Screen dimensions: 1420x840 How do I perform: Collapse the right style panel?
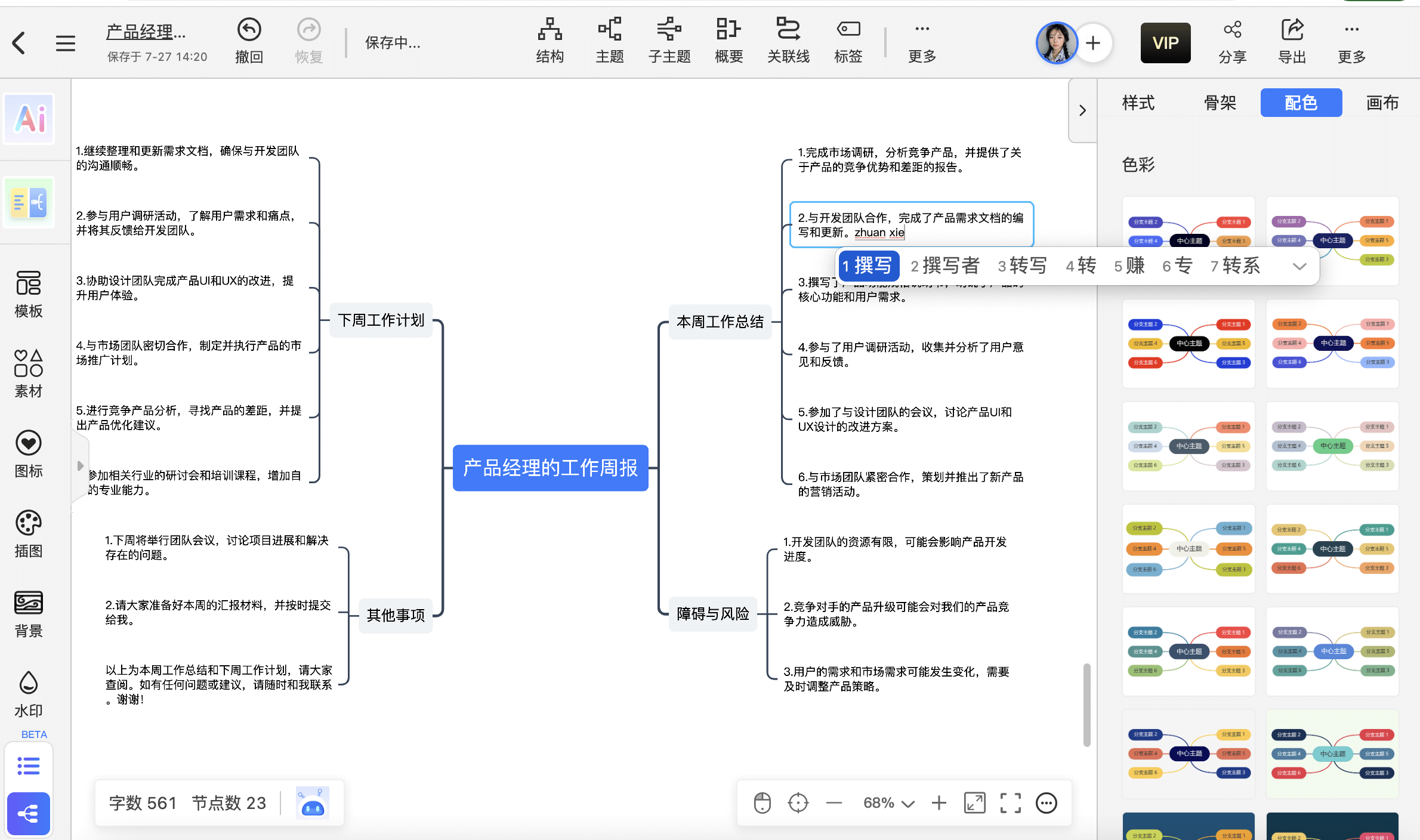1082,110
